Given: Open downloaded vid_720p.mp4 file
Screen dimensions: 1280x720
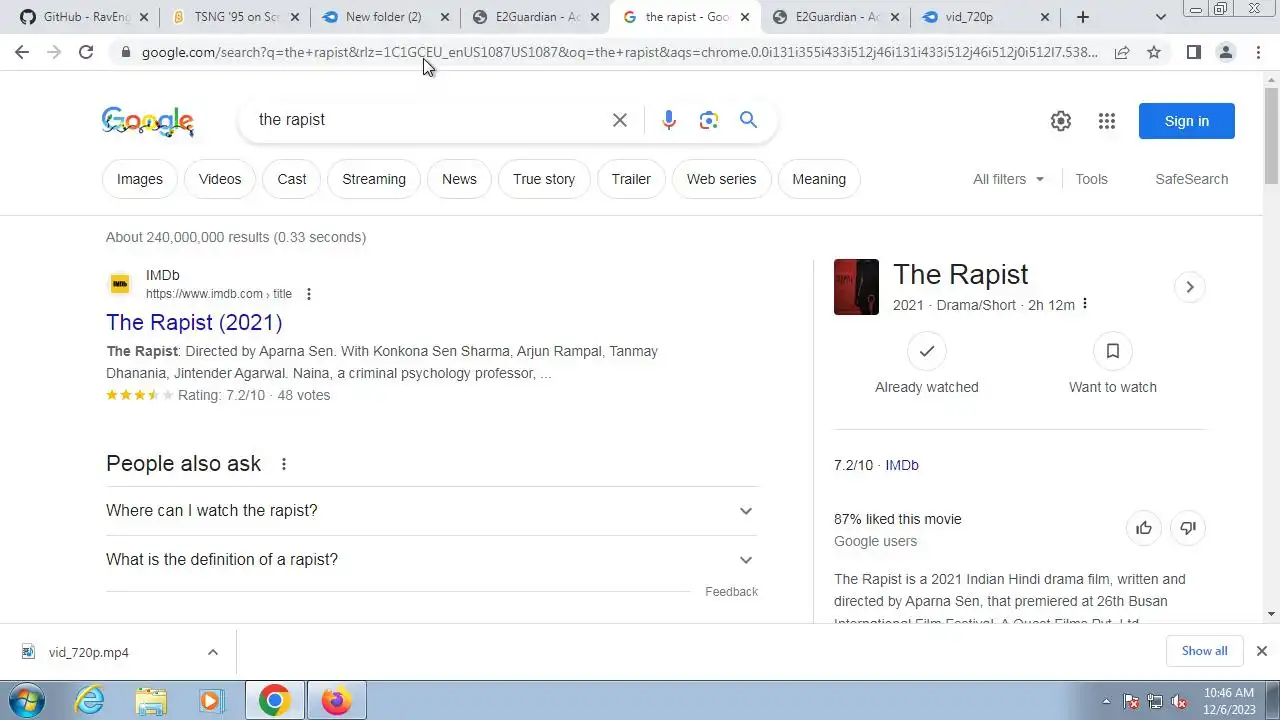Looking at the screenshot, I should pyautogui.click(x=89, y=652).
